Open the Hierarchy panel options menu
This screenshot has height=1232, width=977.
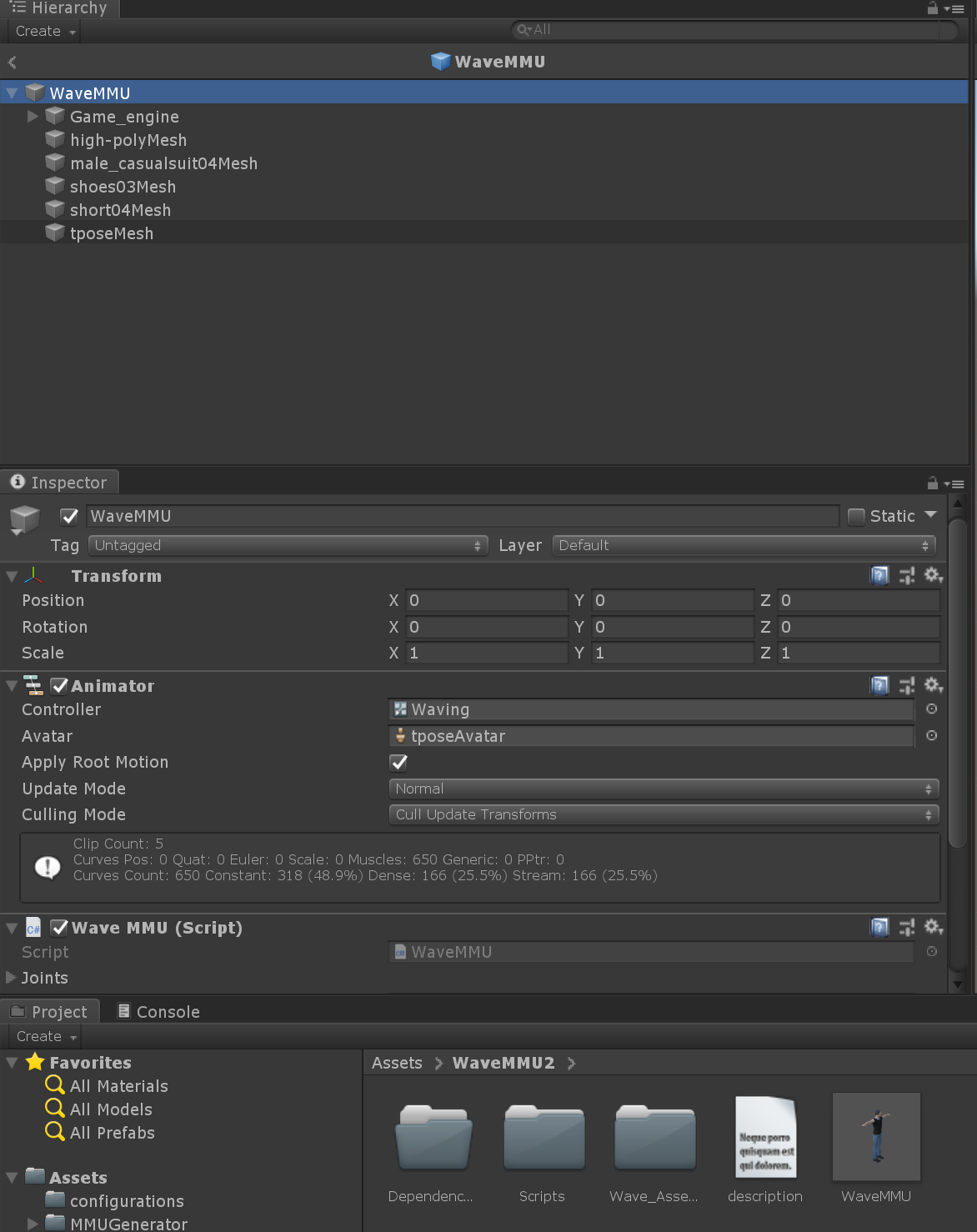pos(954,9)
